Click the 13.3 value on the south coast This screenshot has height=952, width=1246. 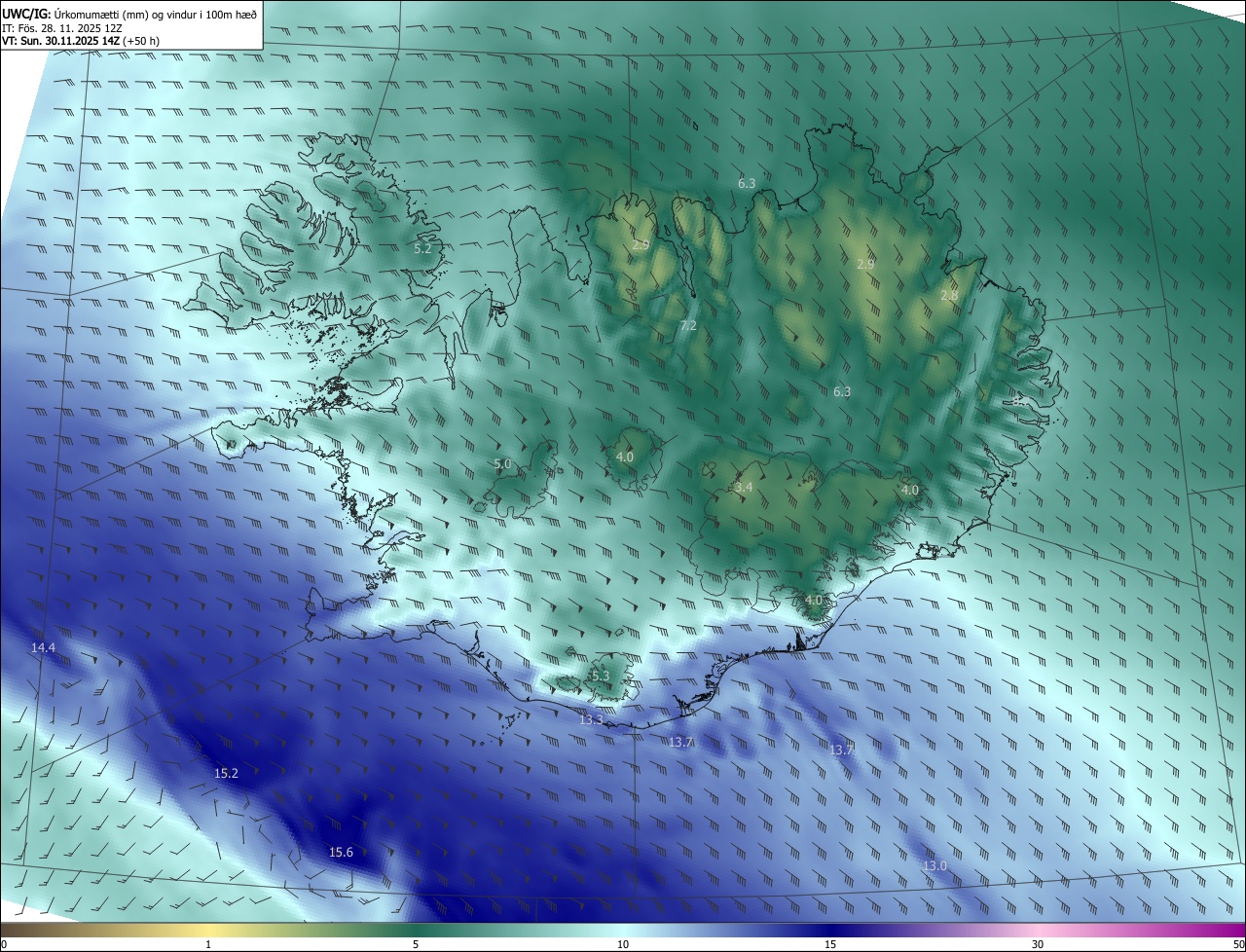pyautogui.click(x=591, y=719)
